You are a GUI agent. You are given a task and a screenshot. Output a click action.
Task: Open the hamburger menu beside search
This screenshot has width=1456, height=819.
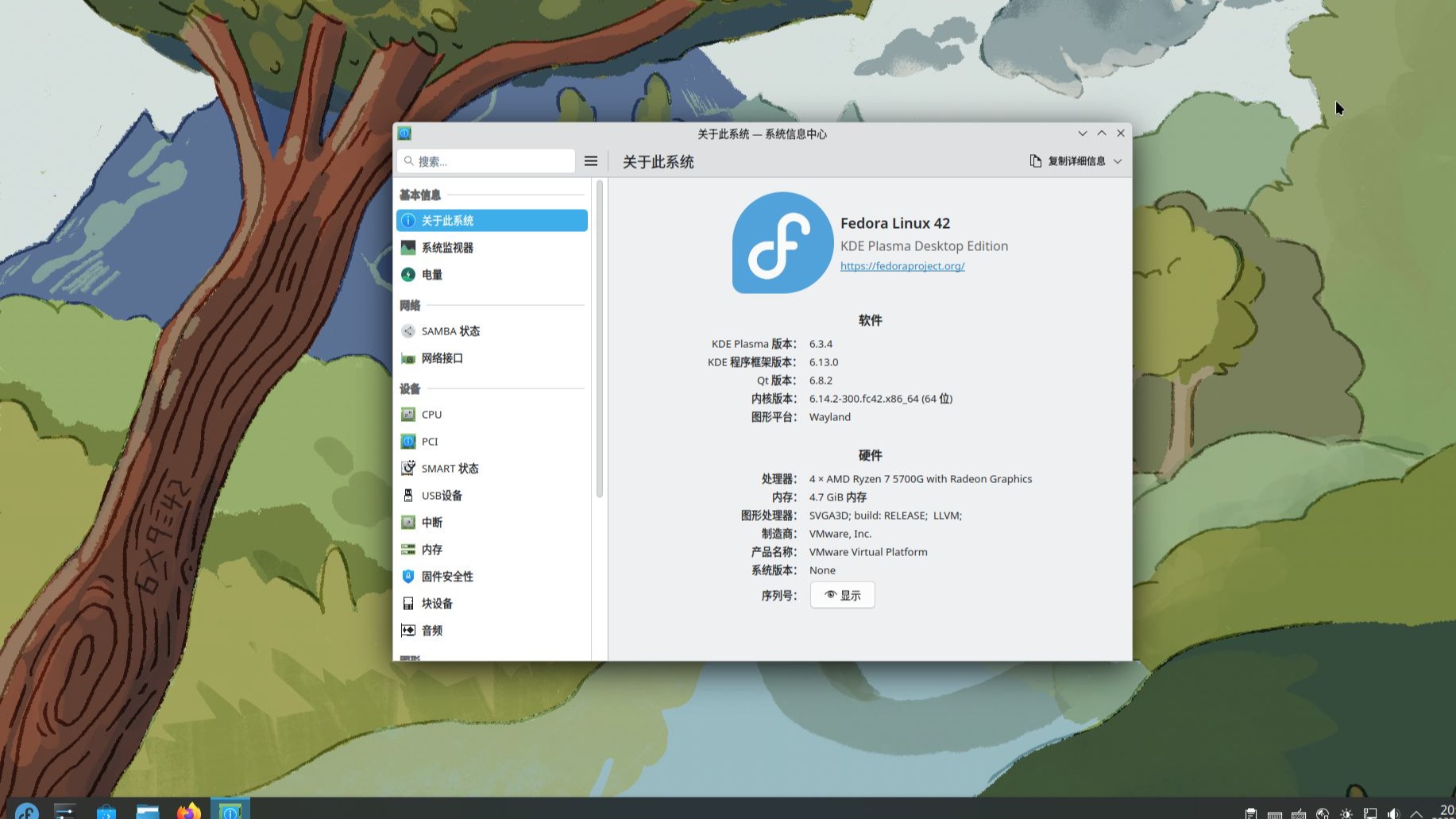(591, 161)
